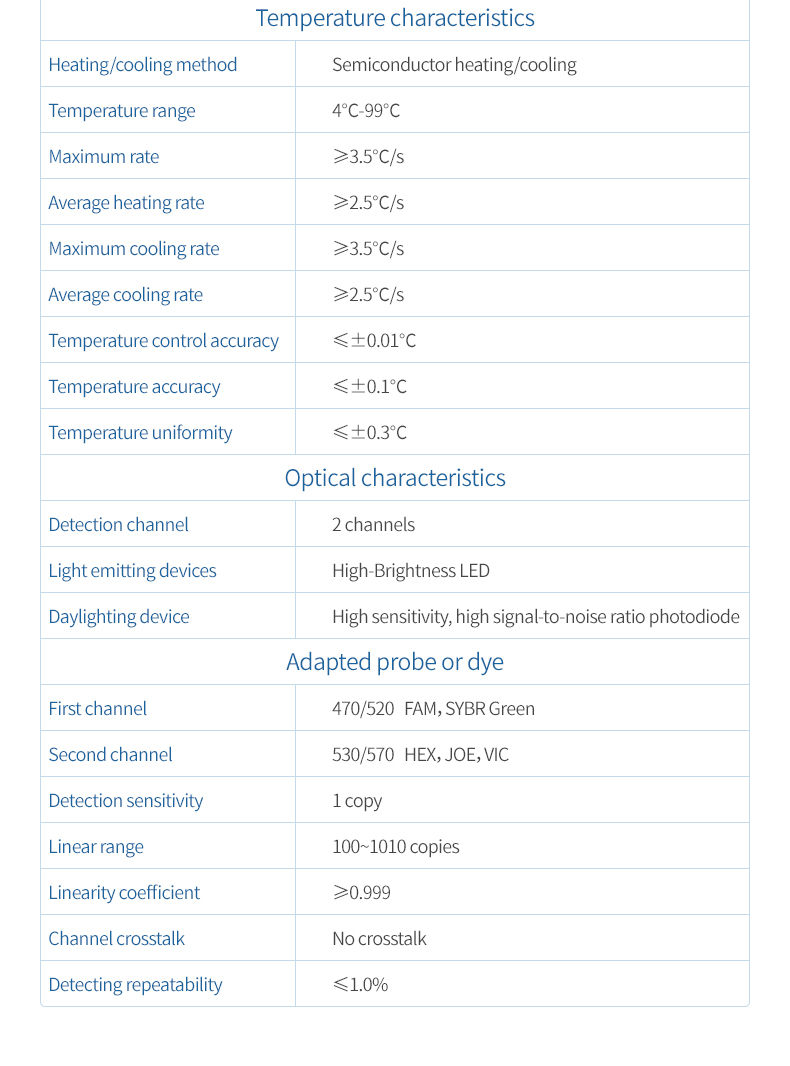Select the Temperature uniformity label
Viewport: 790px width, 1066px height.
pyautogui.click(x=140, y=433)
